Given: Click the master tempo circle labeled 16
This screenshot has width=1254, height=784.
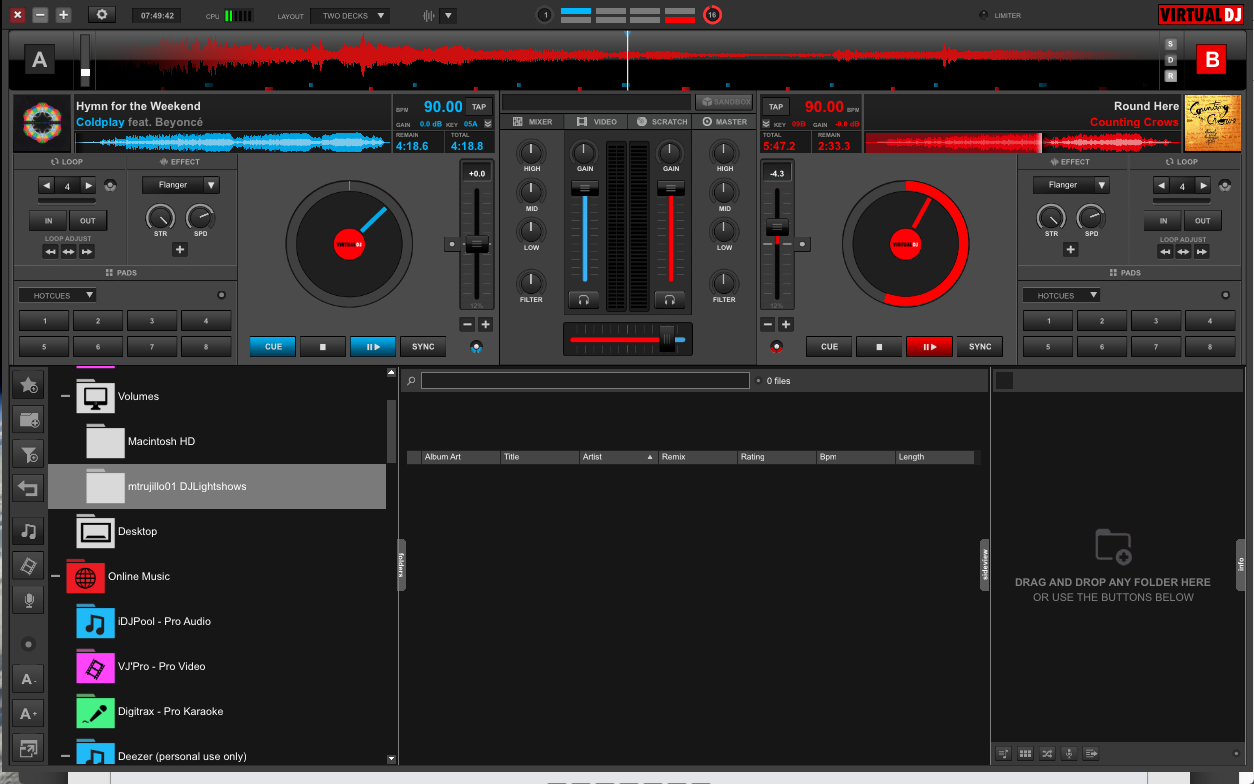Looking at the screenshot, I should point(711,15).
